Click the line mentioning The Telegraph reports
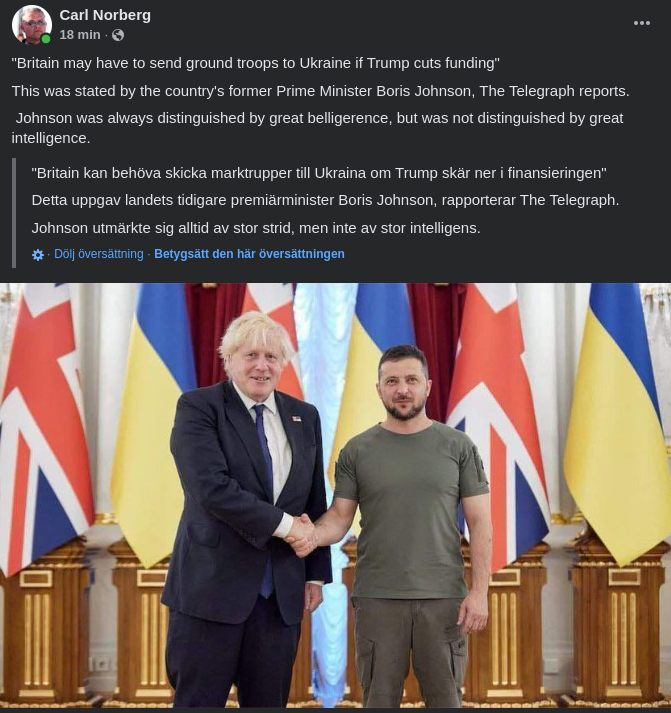This screenshot has width=671, height=713. [320, 91]
